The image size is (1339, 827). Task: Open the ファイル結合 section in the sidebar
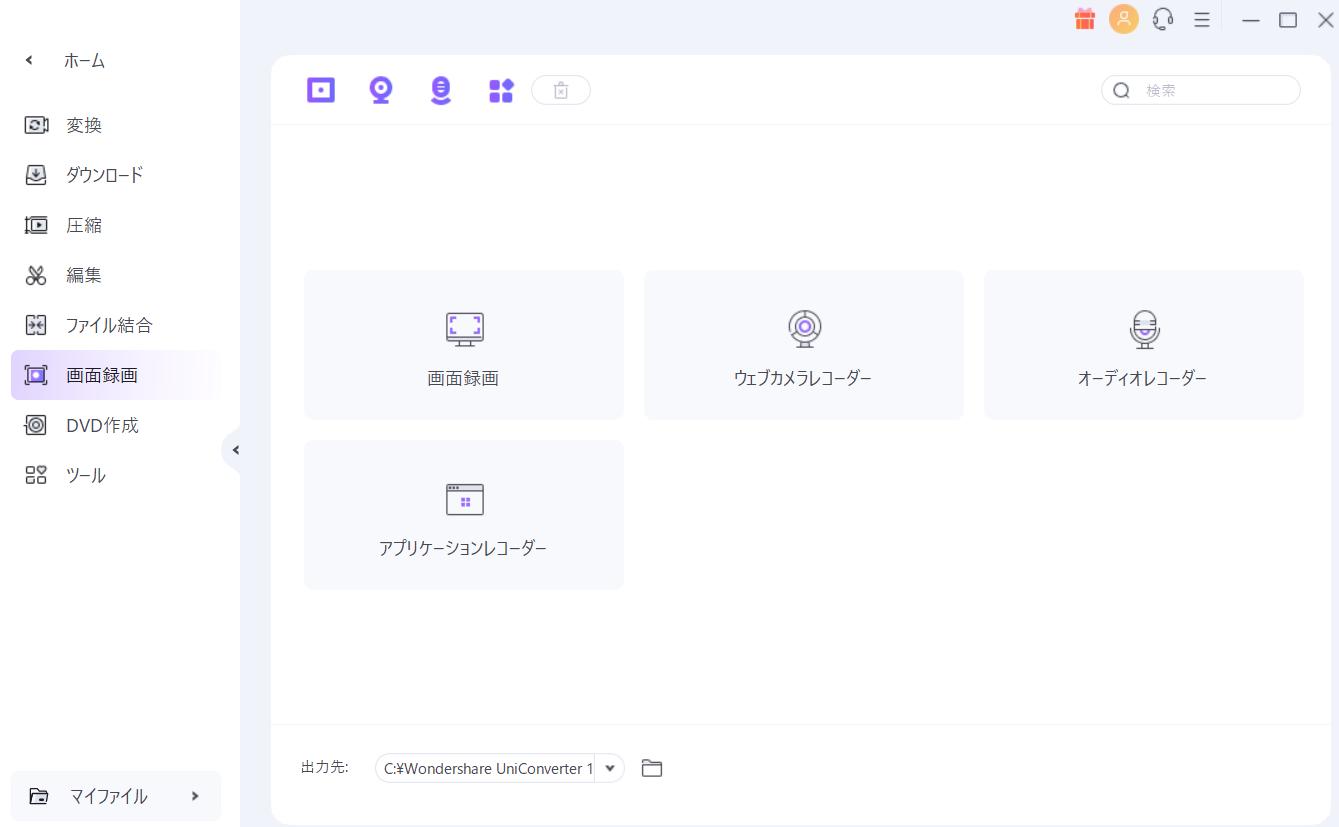116,325
